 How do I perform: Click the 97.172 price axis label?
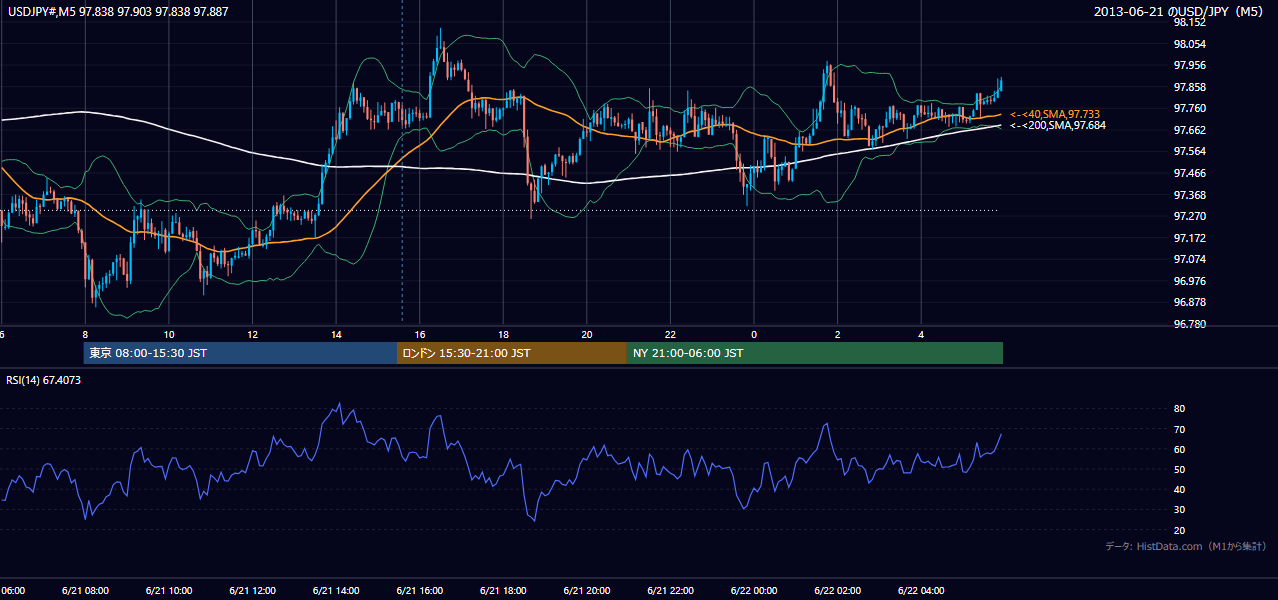(1190, 238)
